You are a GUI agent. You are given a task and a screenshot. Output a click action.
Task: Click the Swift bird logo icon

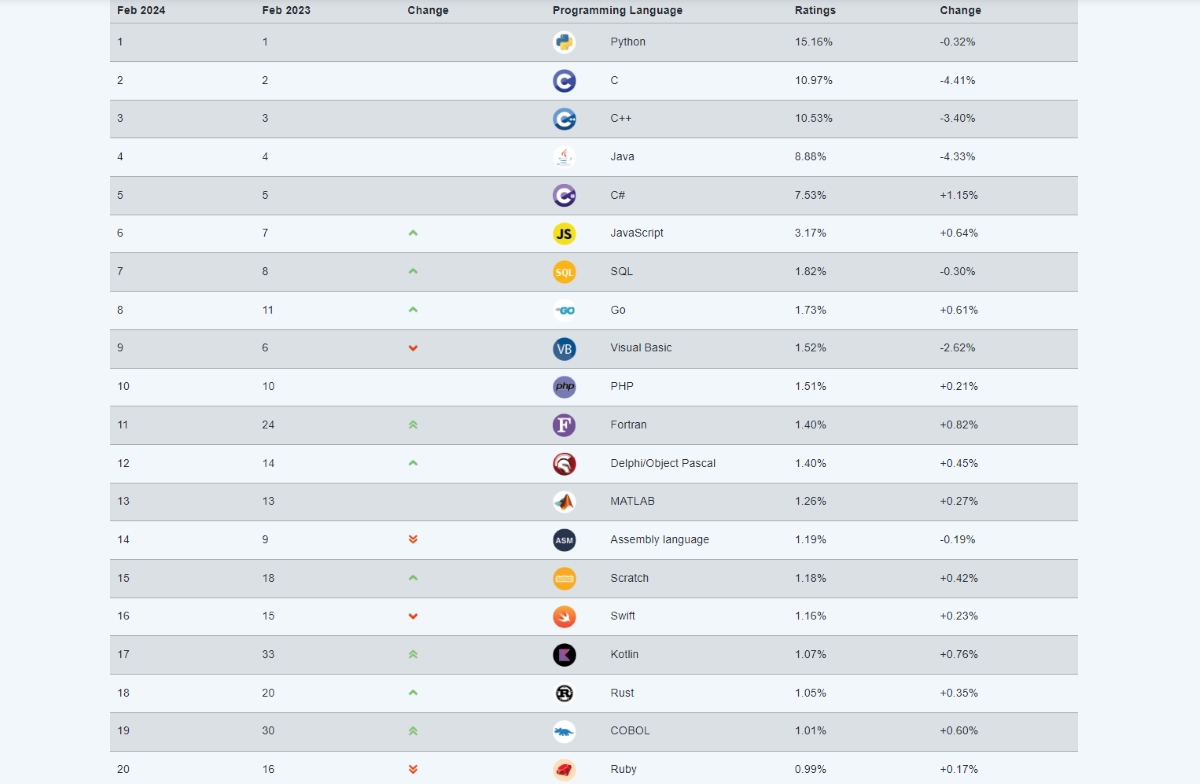(564, 616)
